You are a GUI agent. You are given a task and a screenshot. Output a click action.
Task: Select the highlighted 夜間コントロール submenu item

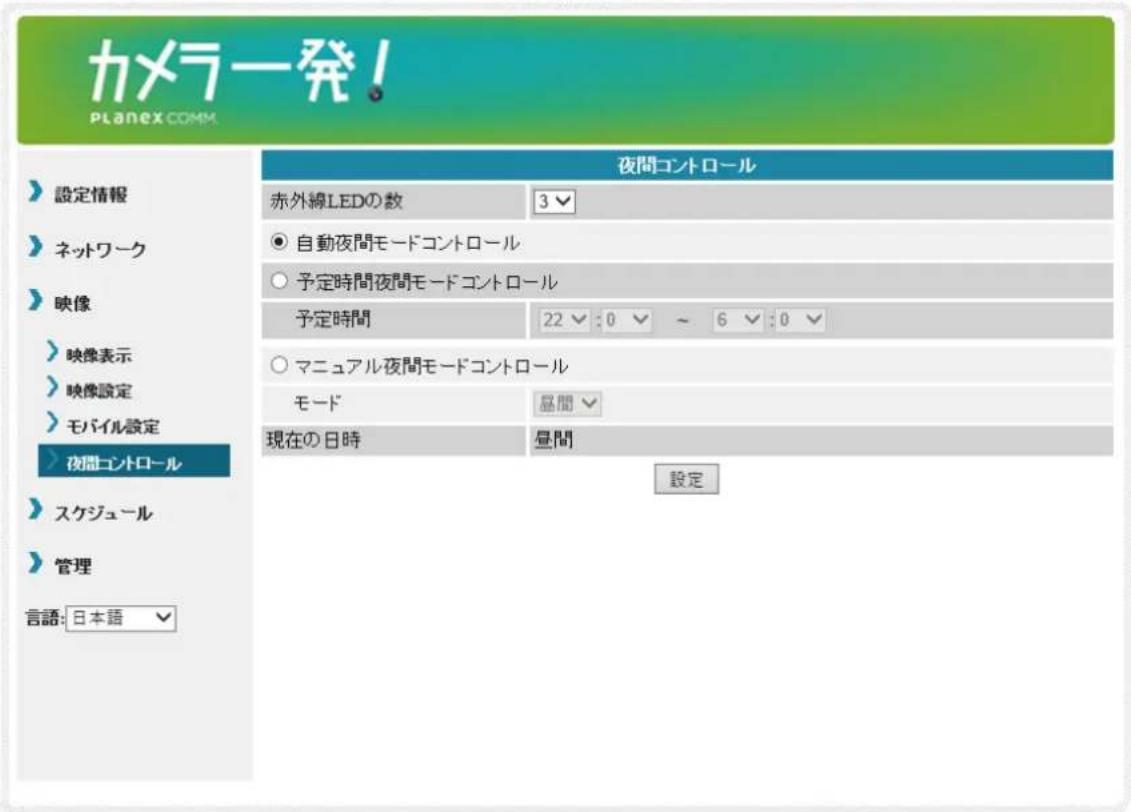134,462
